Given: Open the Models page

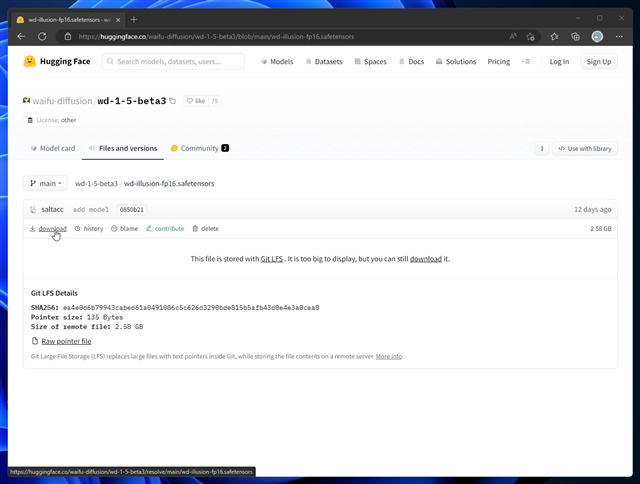Looking at the screenshot, I should pos(277,62).
